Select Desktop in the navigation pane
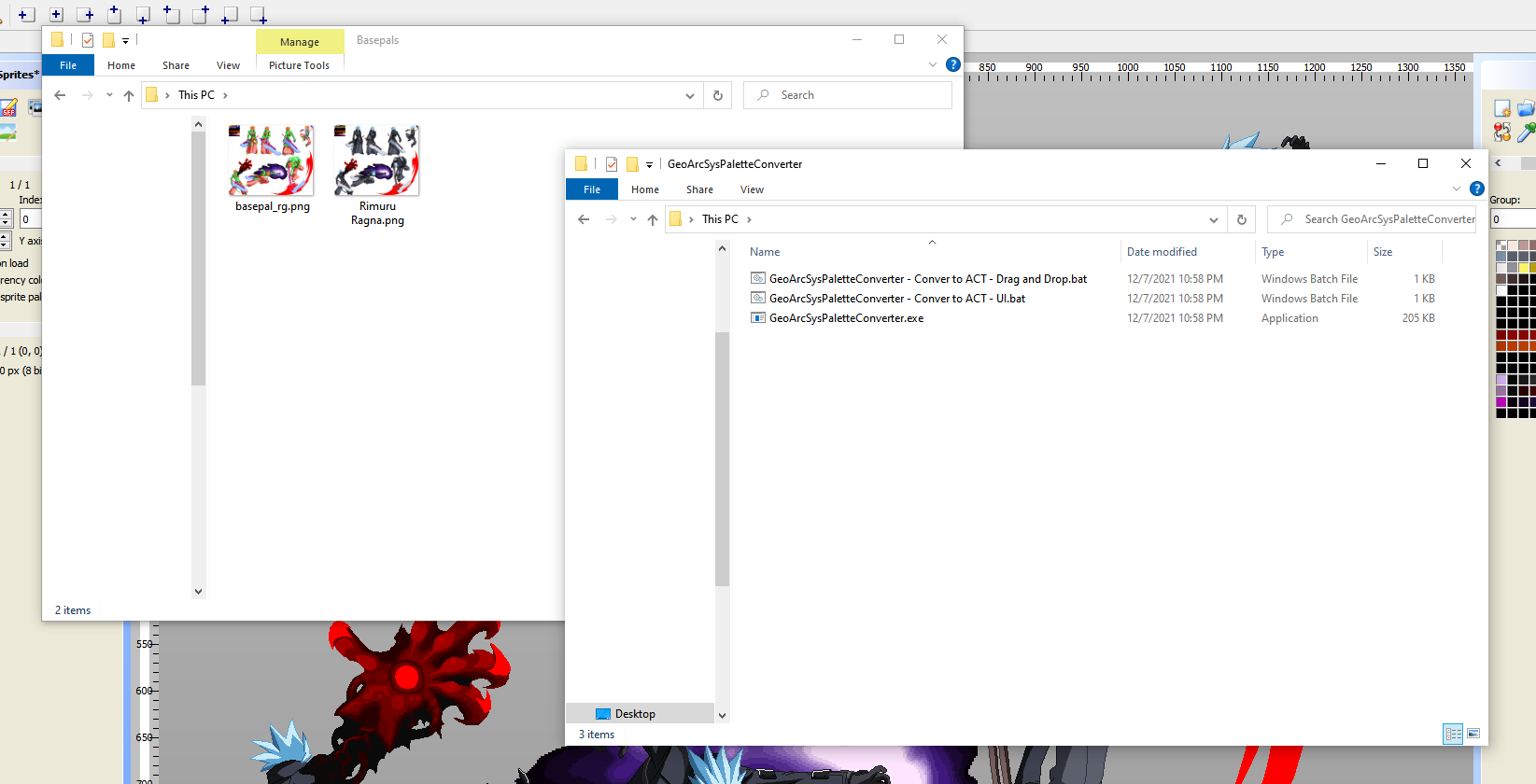The image size is (1536, 784). (x=641, y=714)
